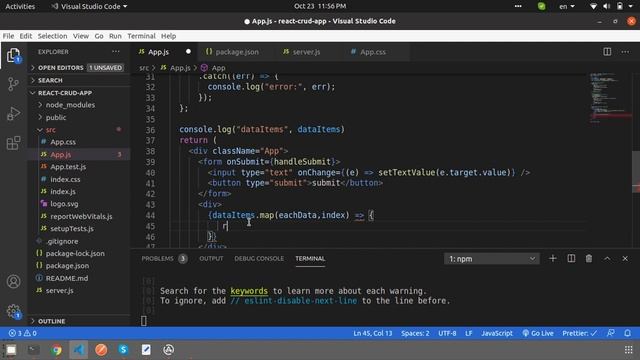Screen dimensions: 640x360
Task: Open terminal app in the dock
Action: (33, 350)
